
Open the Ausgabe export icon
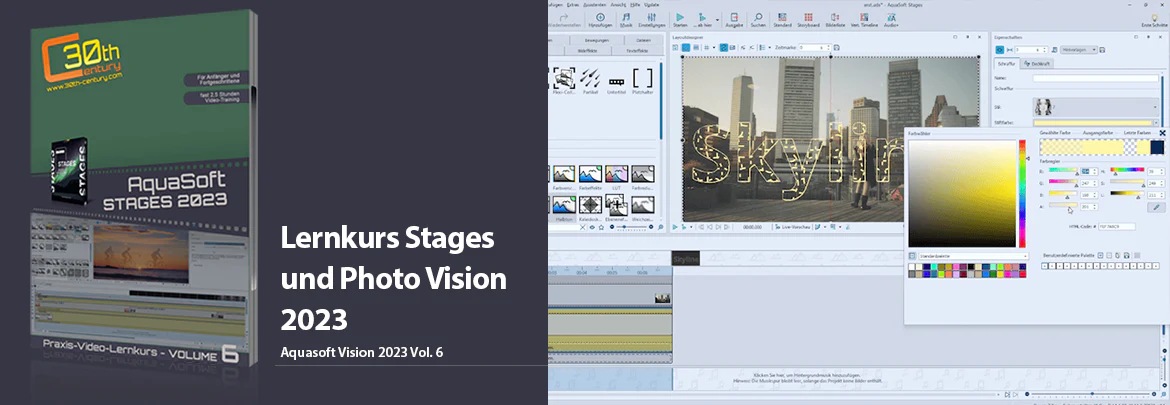734,19
